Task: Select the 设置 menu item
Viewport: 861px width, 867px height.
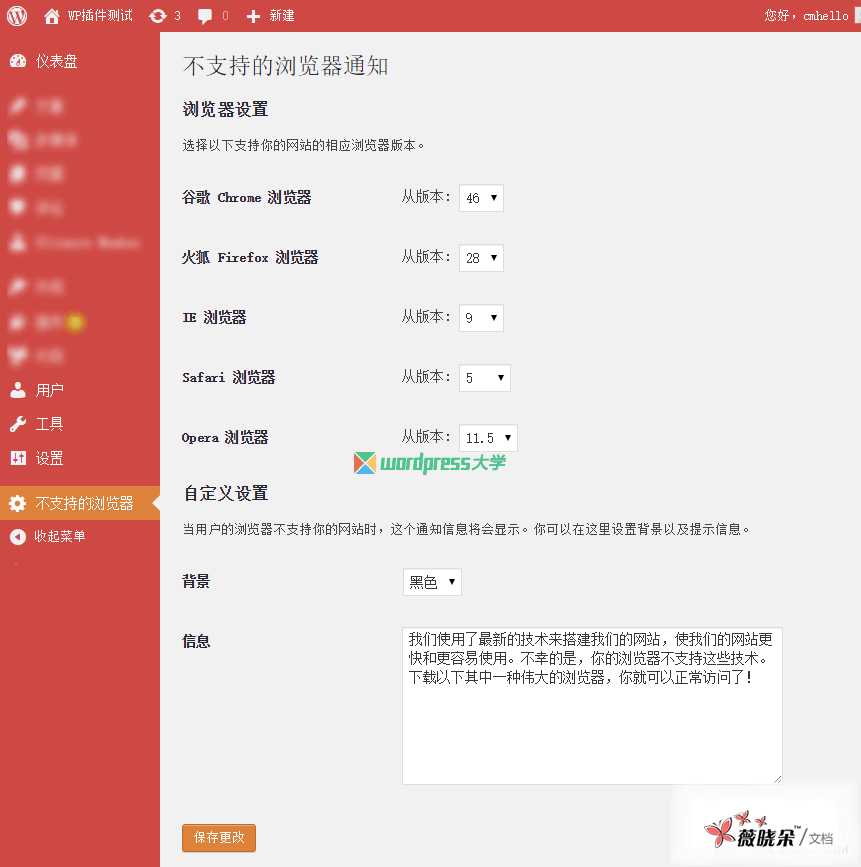Action: [48, 456]
